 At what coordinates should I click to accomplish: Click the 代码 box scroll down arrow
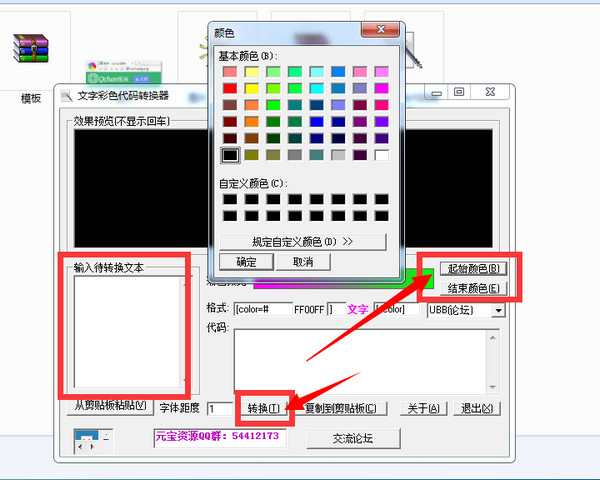[493, 387]
